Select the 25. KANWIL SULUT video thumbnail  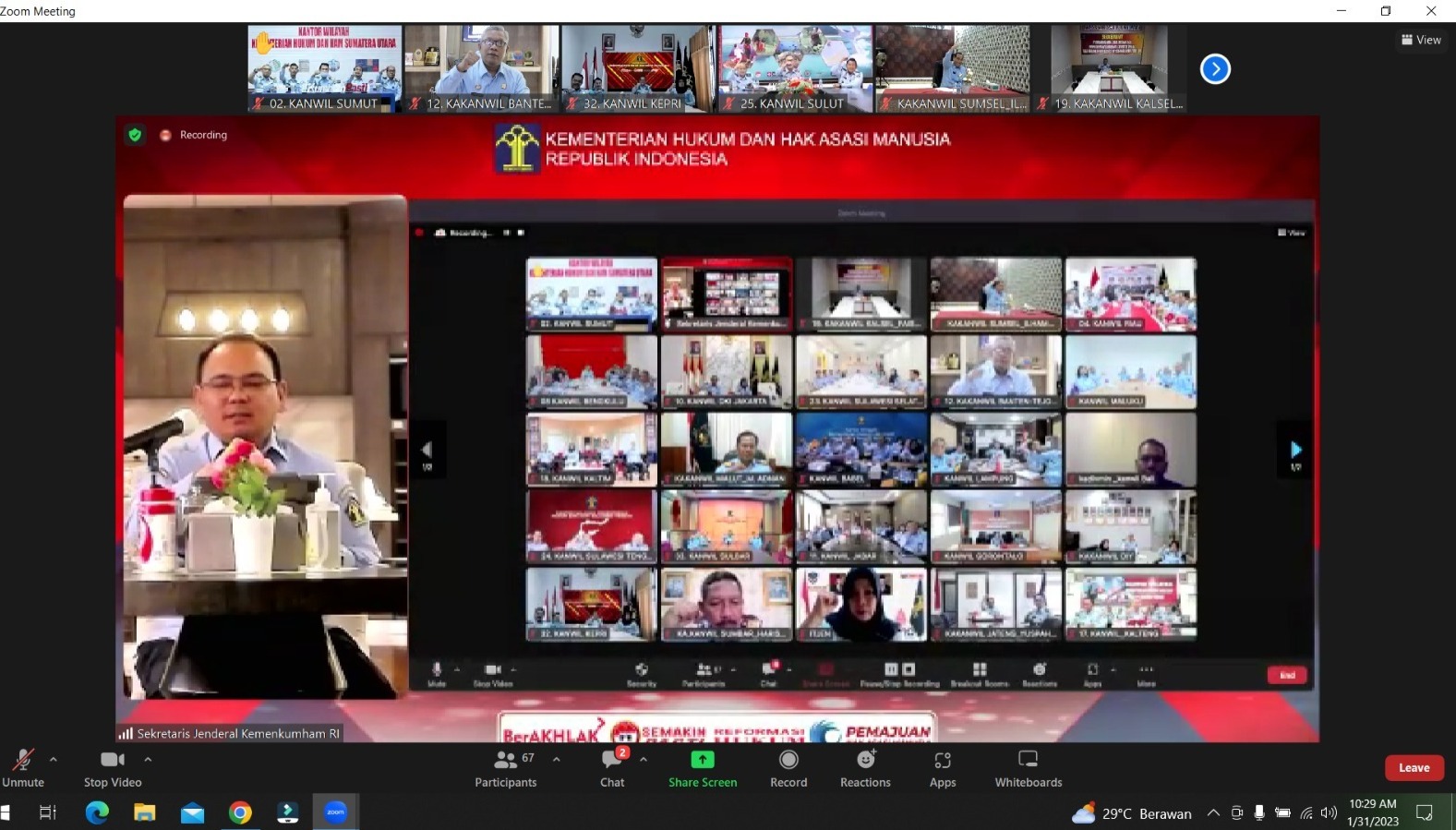tap(795, 68)
